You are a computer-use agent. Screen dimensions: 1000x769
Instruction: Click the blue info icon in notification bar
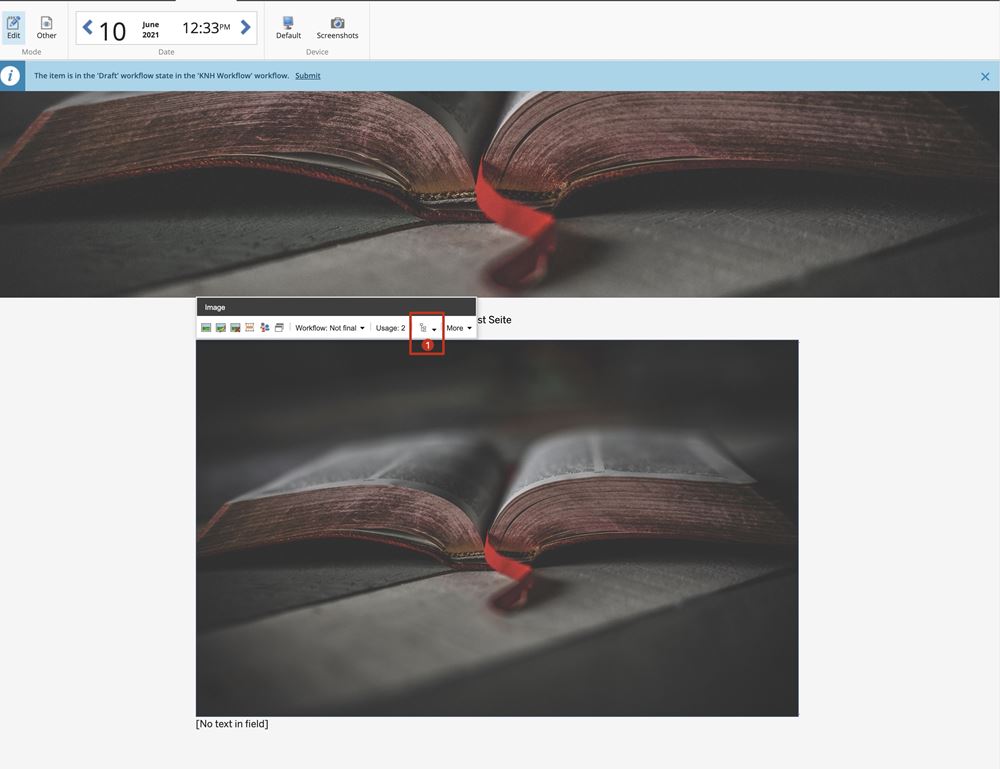click(x=11, y=76)
